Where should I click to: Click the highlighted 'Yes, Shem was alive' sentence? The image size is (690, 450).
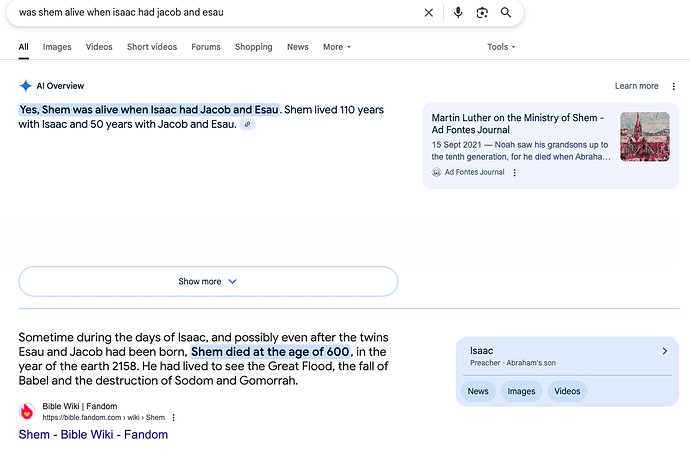pyautogui.click(x=149, y=110)
